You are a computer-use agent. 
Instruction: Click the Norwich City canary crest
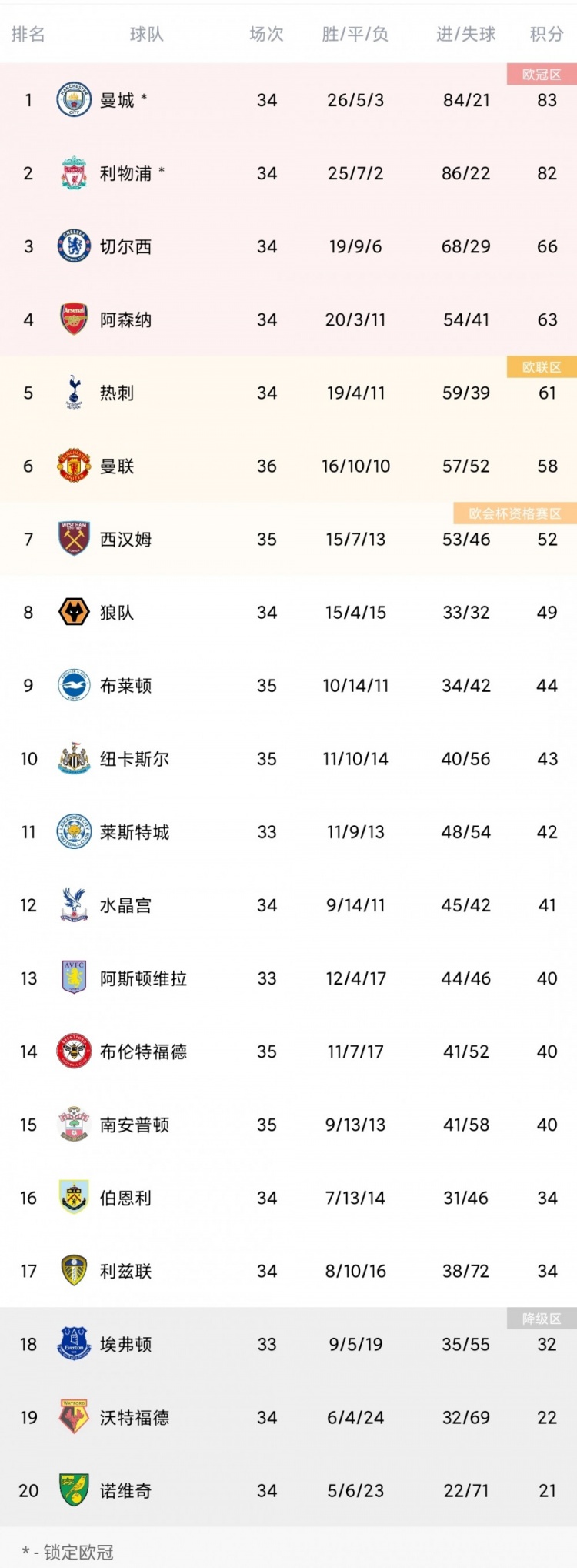pyautogui.click(x=74, y=1490)
